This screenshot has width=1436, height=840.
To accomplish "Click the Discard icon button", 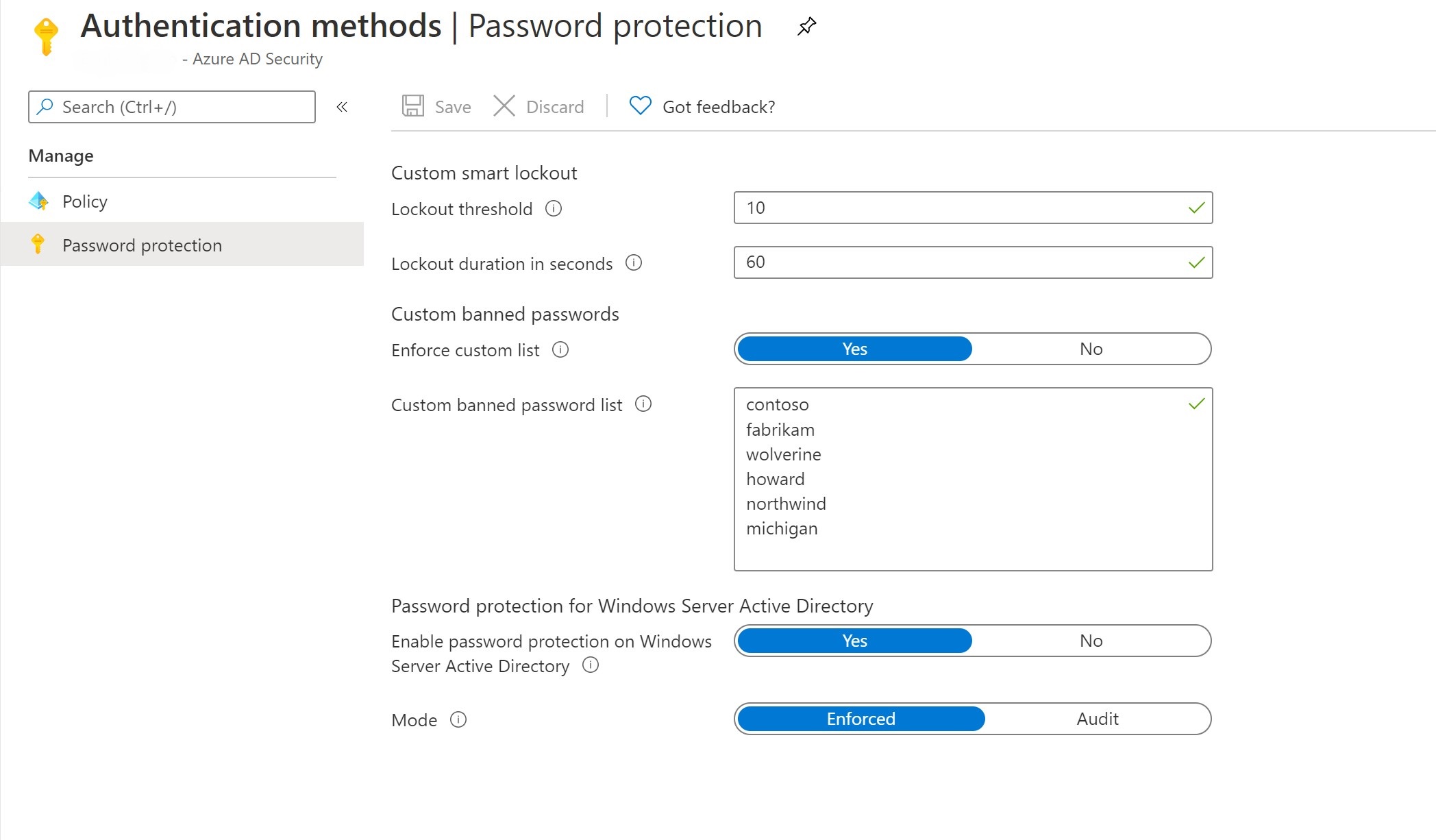I will (504, 107).
